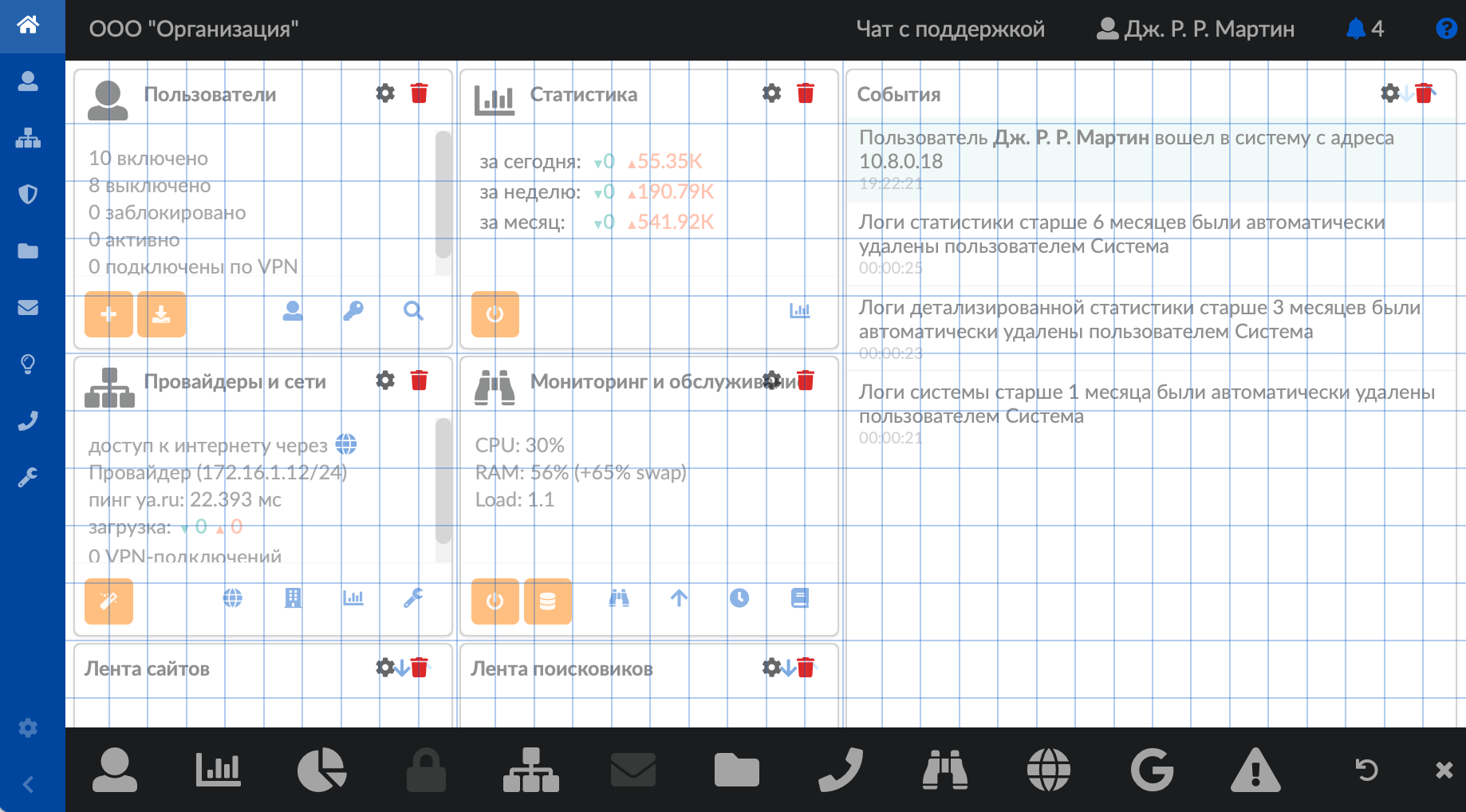The width and height of the screenshot is (1466, 812).
Task: Open binoculars icon in Мониторинг widget footer
Action: tap(619, 598)
